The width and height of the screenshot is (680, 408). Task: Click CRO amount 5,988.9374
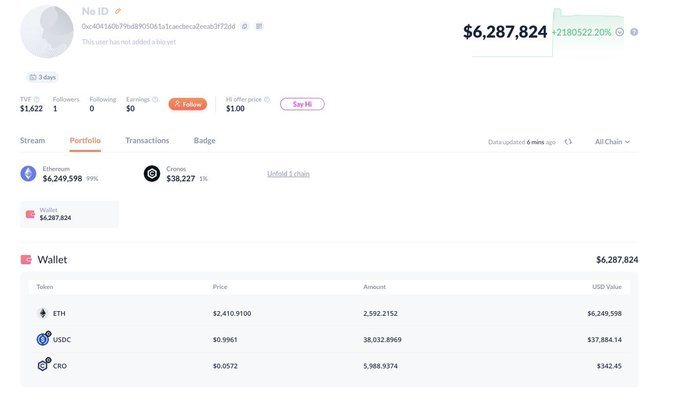pyautogui.click(x=380, y=366)
